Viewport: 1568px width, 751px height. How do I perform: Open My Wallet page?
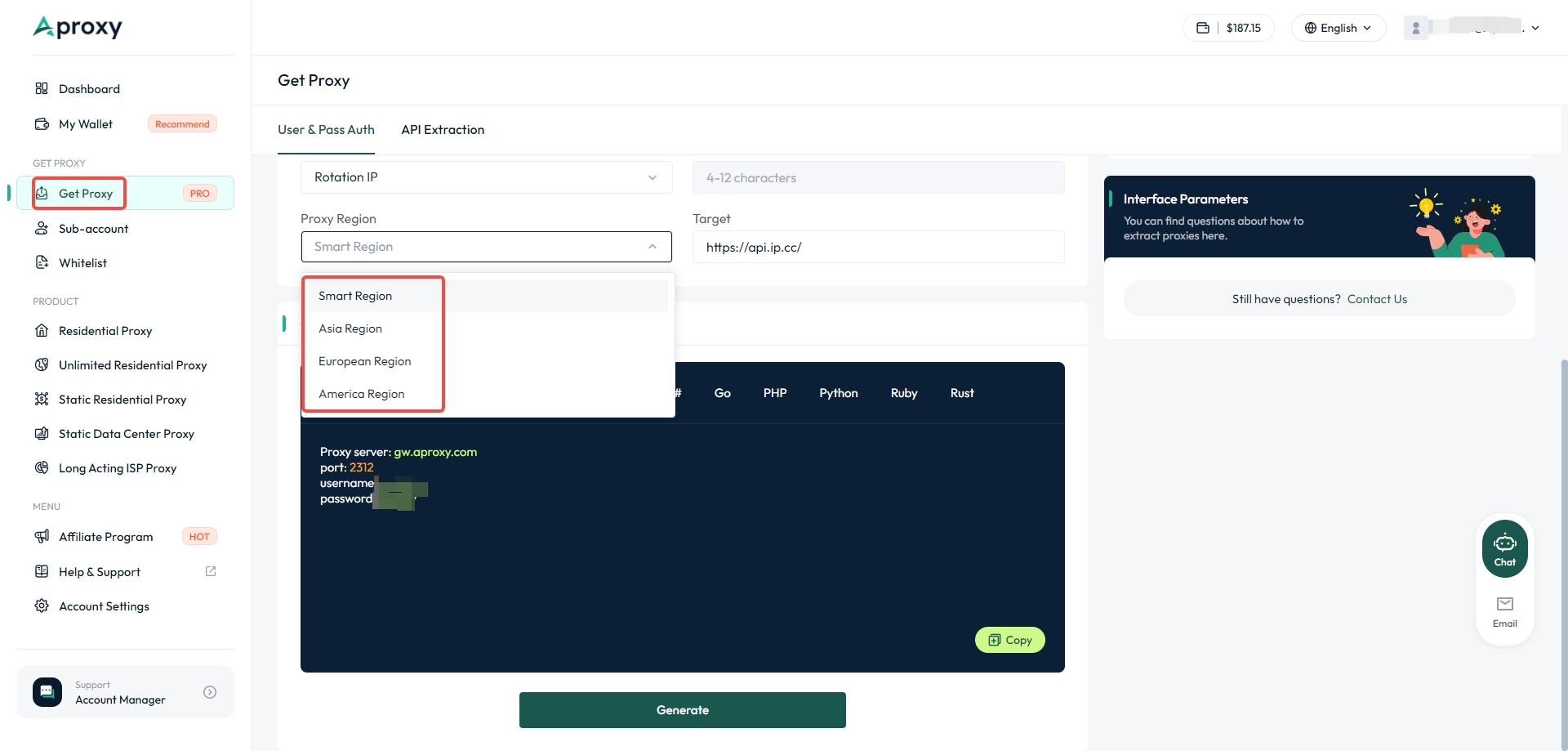[86, 124]
